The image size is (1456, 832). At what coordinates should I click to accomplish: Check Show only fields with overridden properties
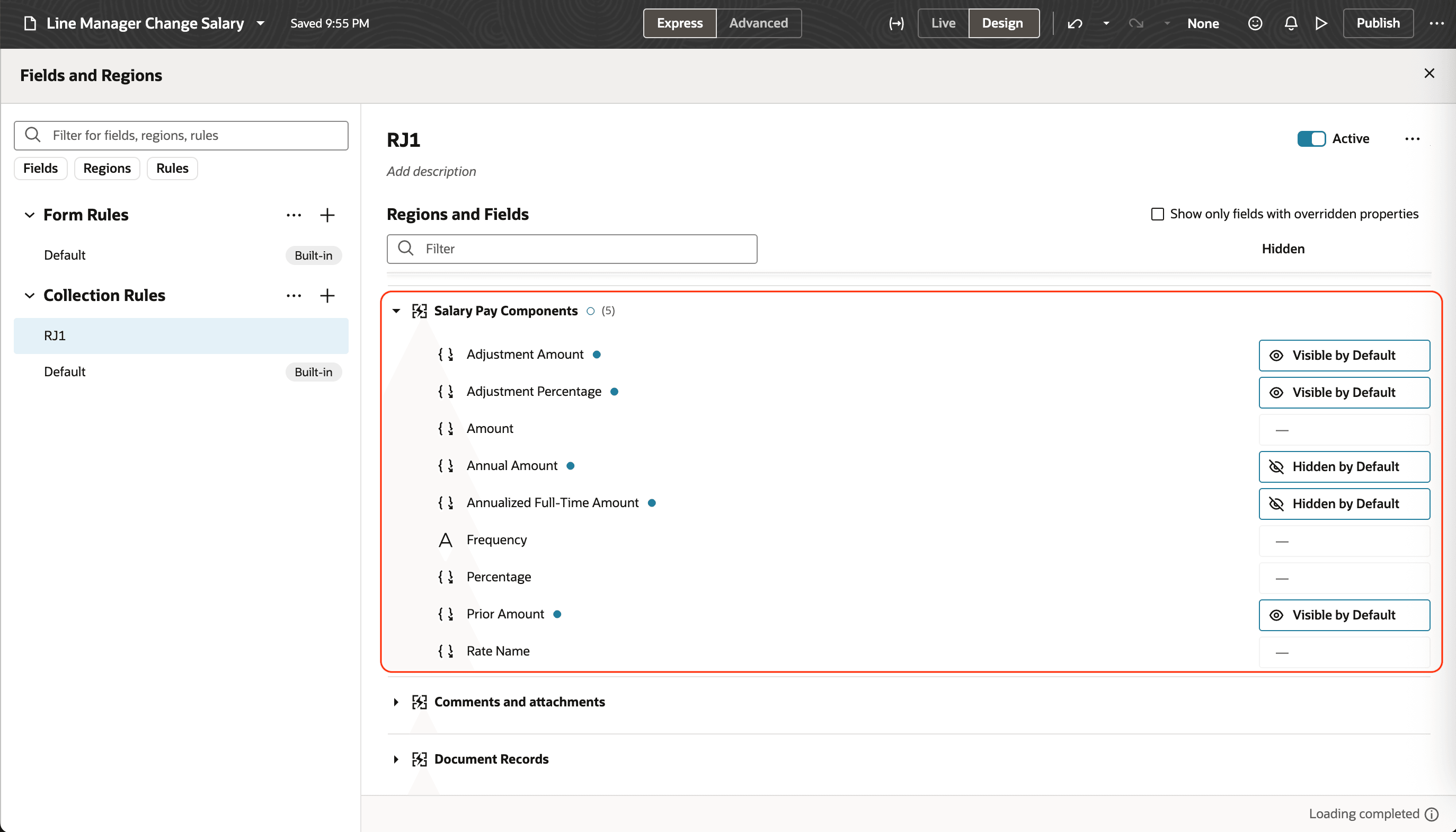pos(1157,214)
